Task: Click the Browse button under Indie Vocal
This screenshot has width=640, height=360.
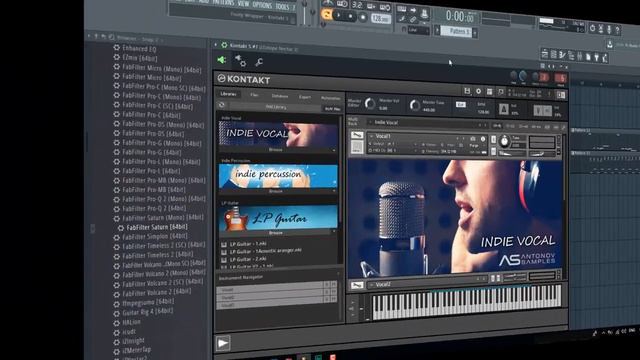Action: (x=276, y=149)
